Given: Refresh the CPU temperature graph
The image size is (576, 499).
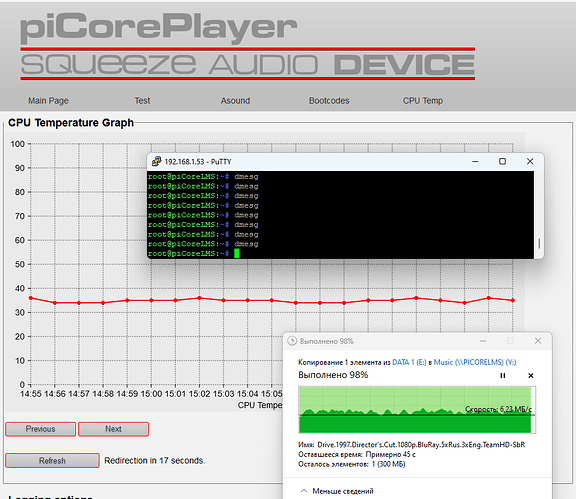Looking at the screenshot, I should point(52,461).
